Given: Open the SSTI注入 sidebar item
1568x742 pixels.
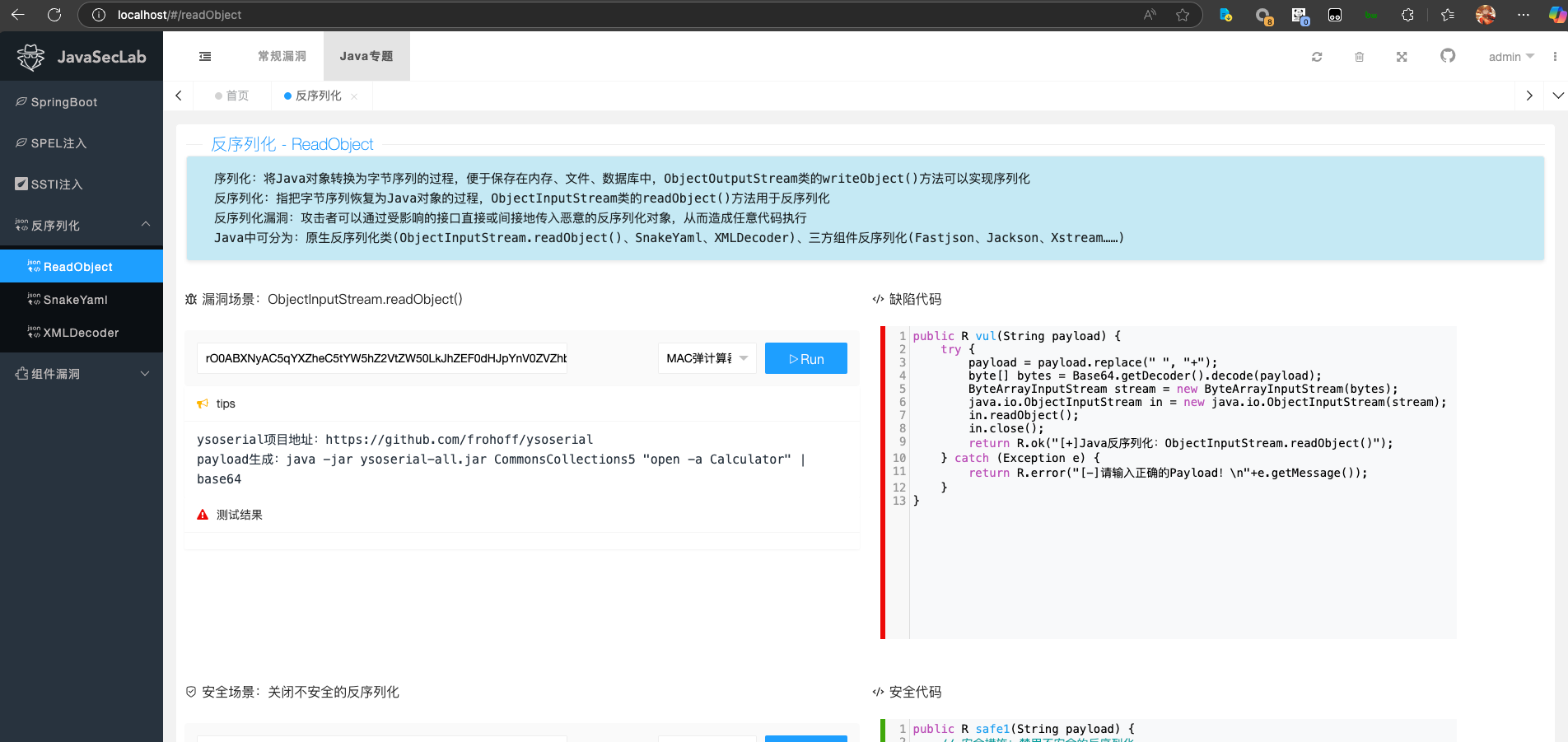Looking at the screenshot, I should pyautogui.click(x=82, y=184).
